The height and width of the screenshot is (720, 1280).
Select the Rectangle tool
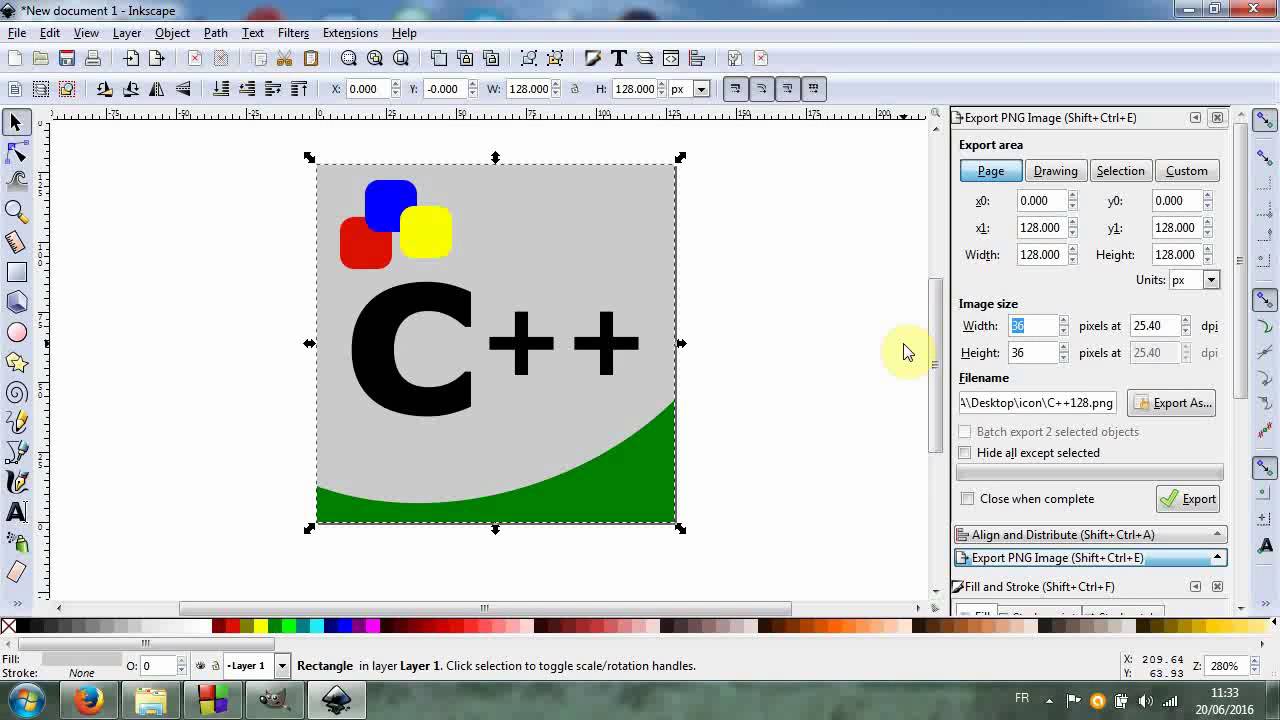(x=16, y=271)
